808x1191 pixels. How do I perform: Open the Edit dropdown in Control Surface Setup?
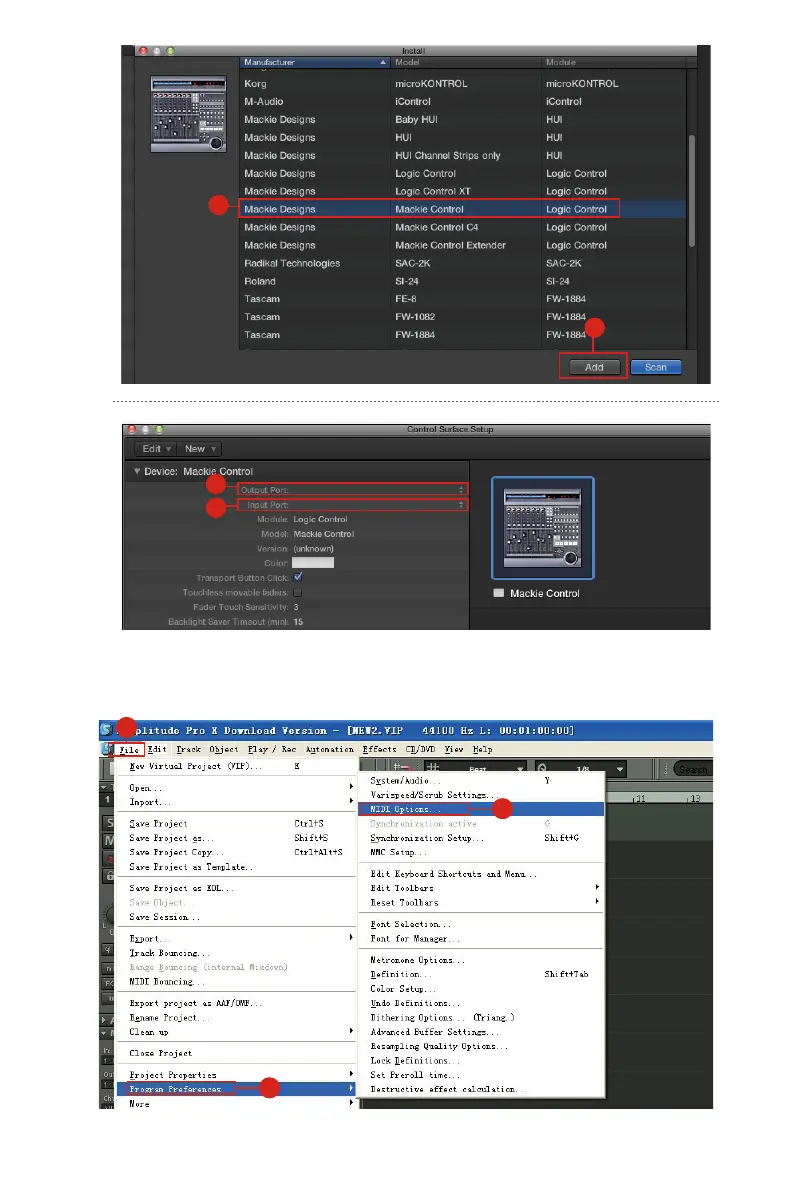156,449
